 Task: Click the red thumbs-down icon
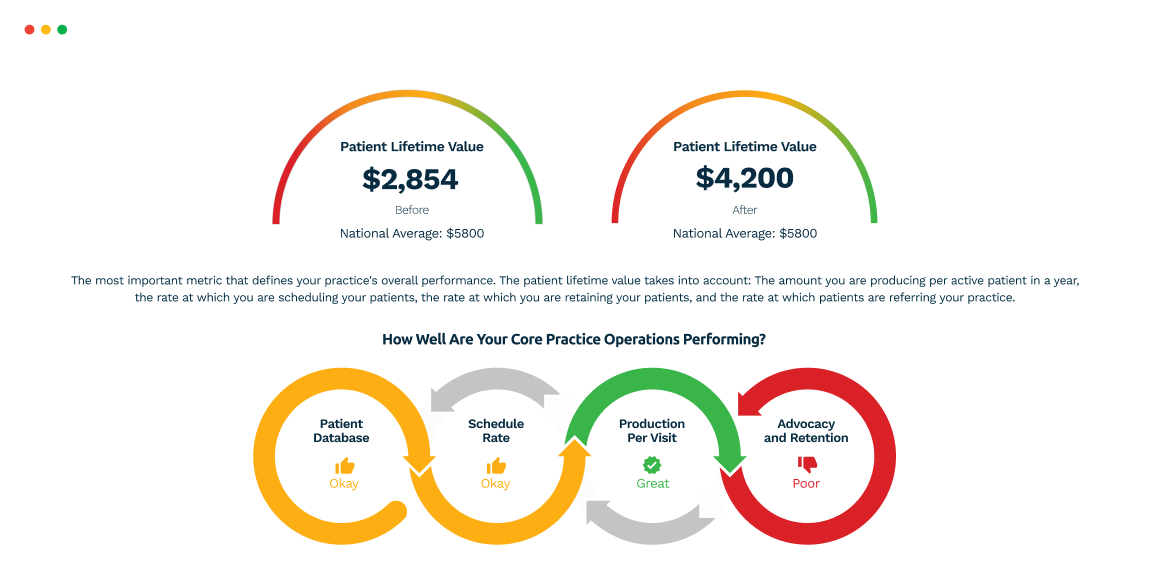coord(806,464)
